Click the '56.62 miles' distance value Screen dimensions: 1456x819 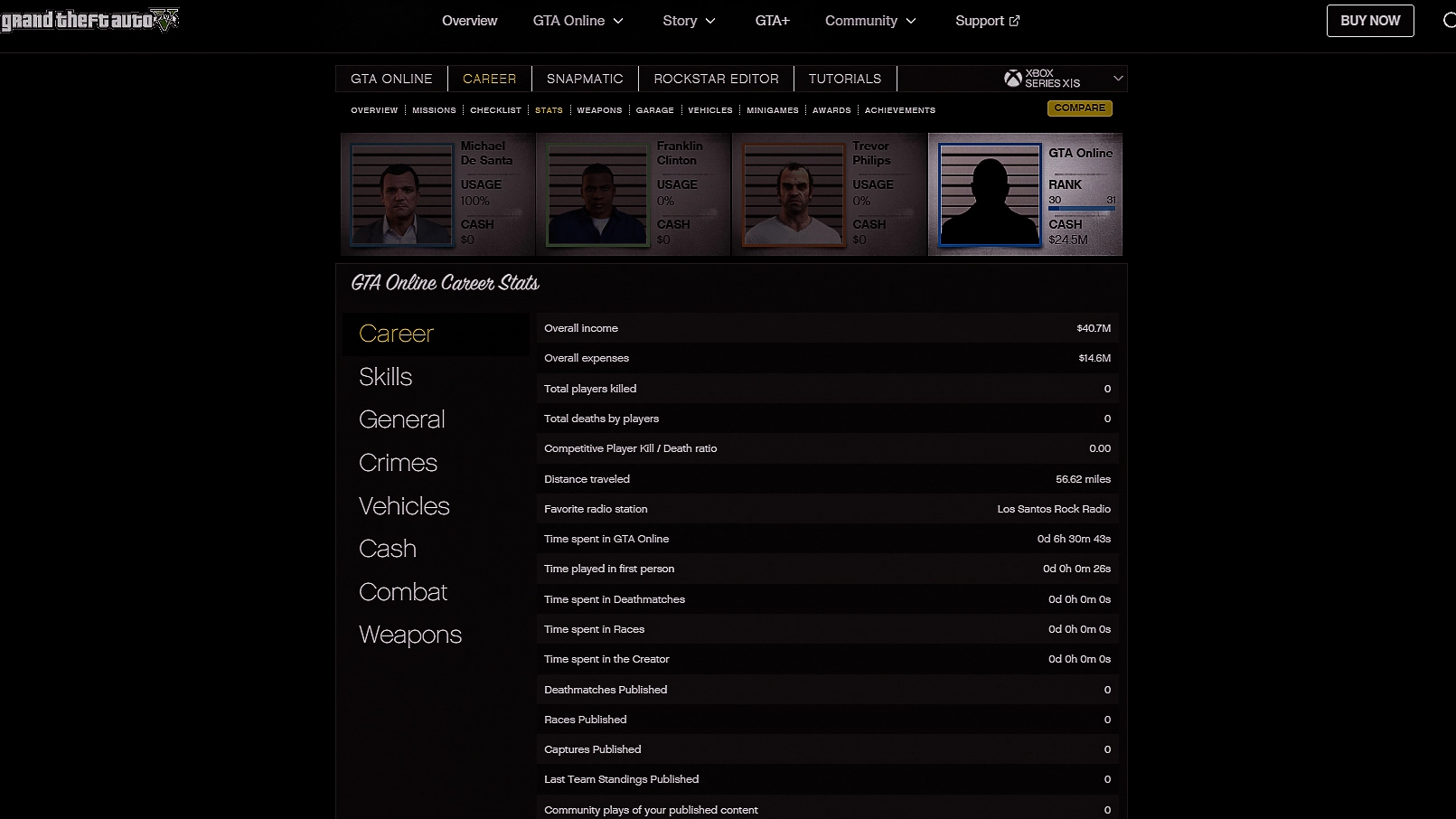pyautogui.click(x=1084, y=479)
